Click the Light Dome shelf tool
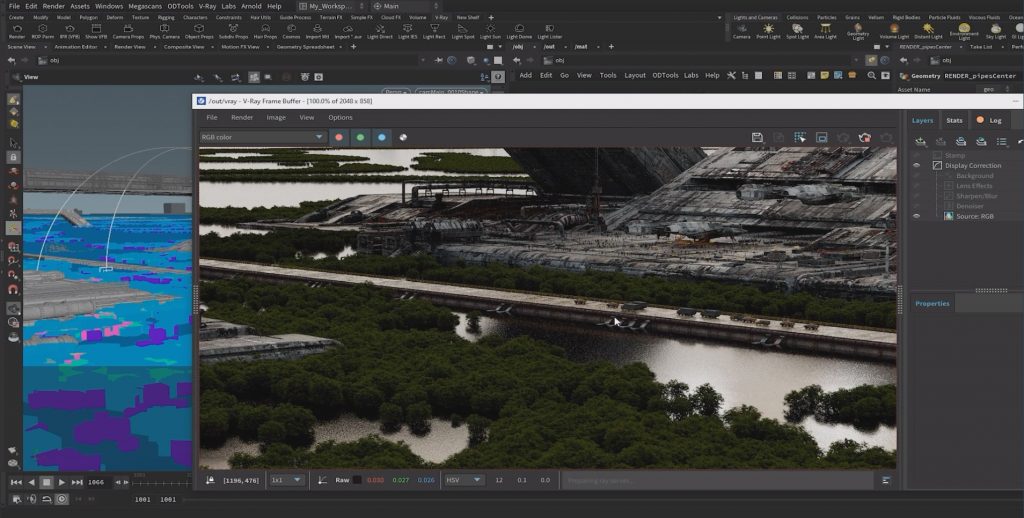 519,29
